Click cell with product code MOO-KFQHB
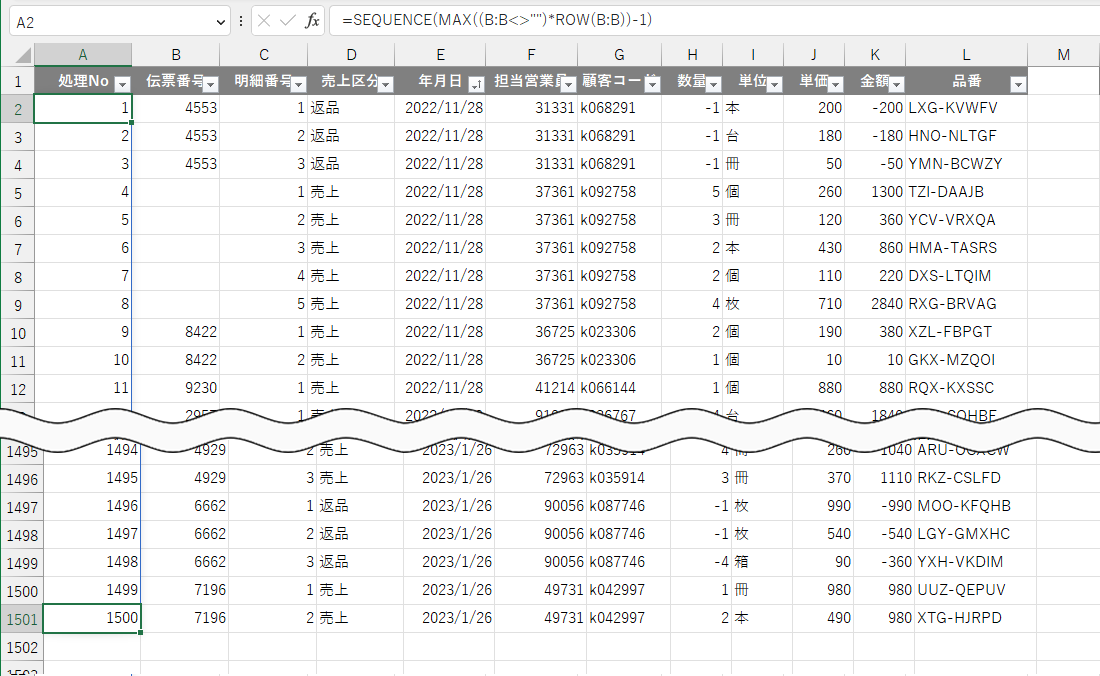Image resolution: width=1100 pixels, height=676 pixels. 975,506
